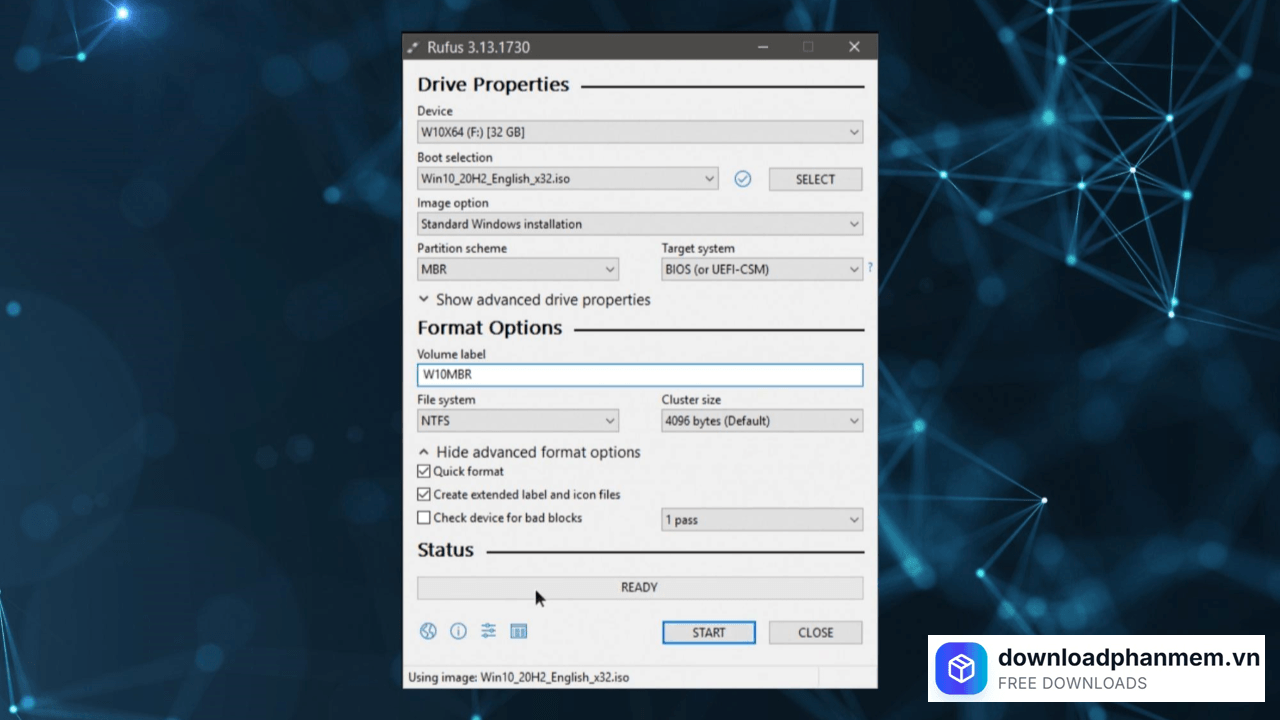Screen dimensions: 1280x720
Task: Minimize the Rufus window
Action: [x=762, y=47]
